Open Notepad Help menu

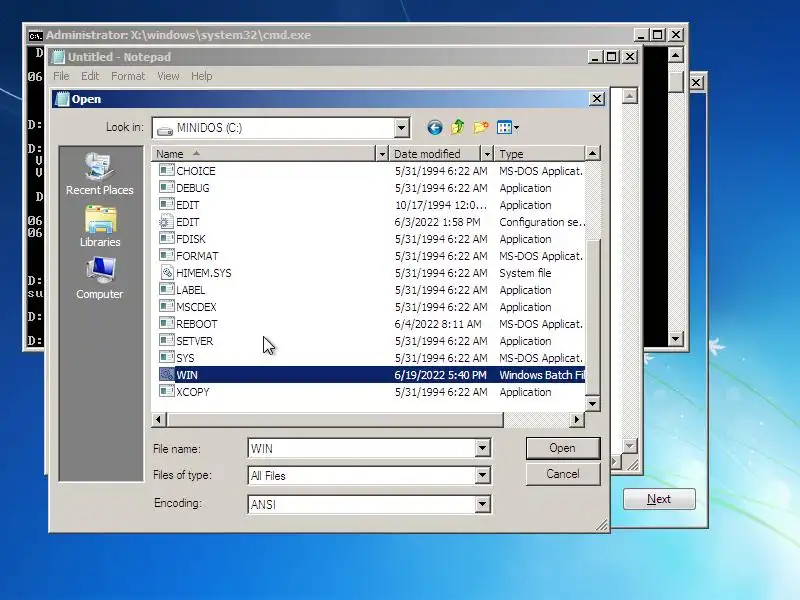202,76
